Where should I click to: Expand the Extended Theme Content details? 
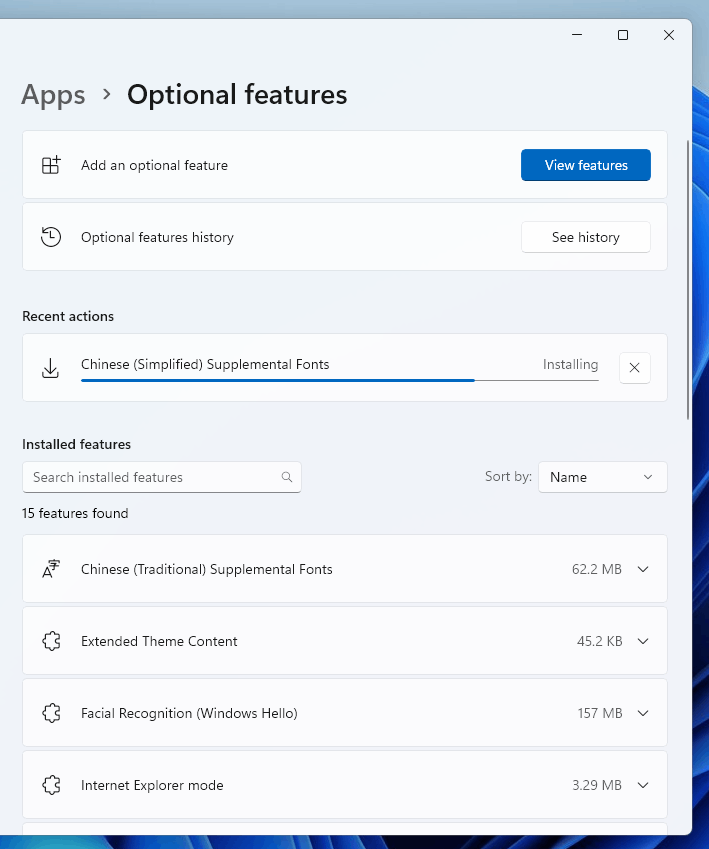[643, 641]
